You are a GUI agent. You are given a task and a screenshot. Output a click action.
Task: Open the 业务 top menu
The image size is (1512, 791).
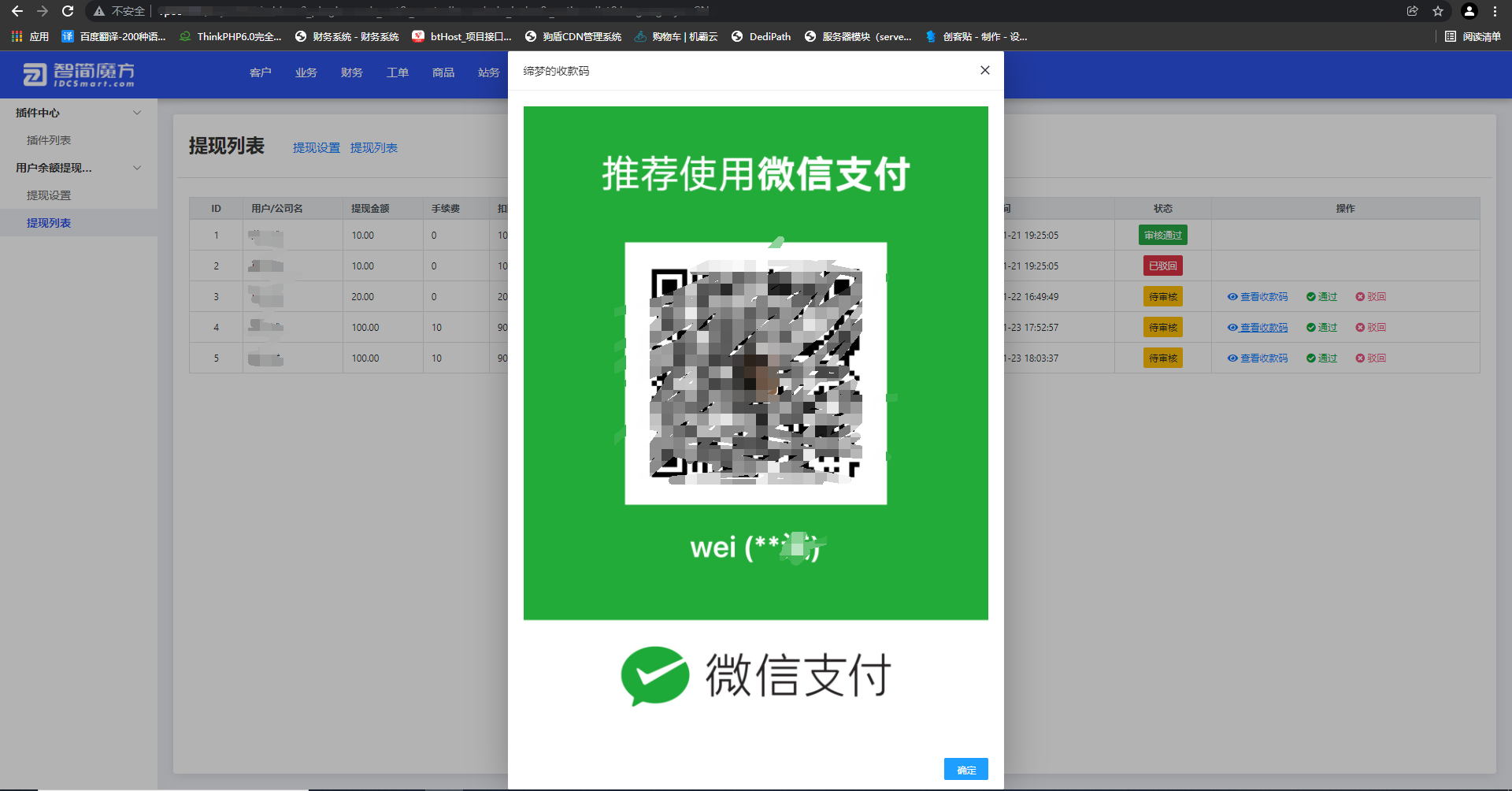point(306,72)
